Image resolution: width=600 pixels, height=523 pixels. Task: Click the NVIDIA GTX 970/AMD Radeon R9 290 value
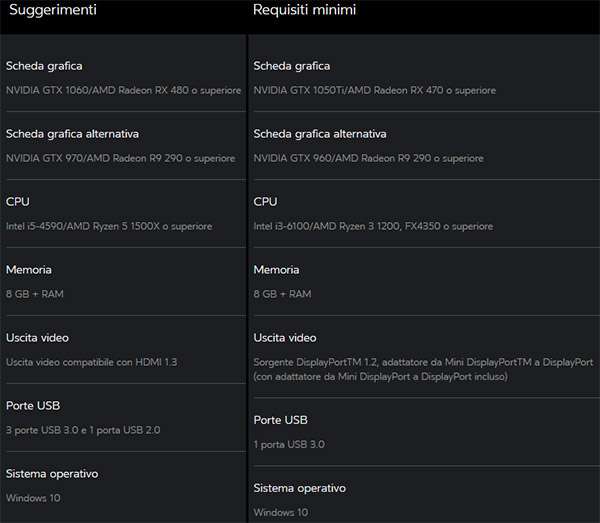120,158
